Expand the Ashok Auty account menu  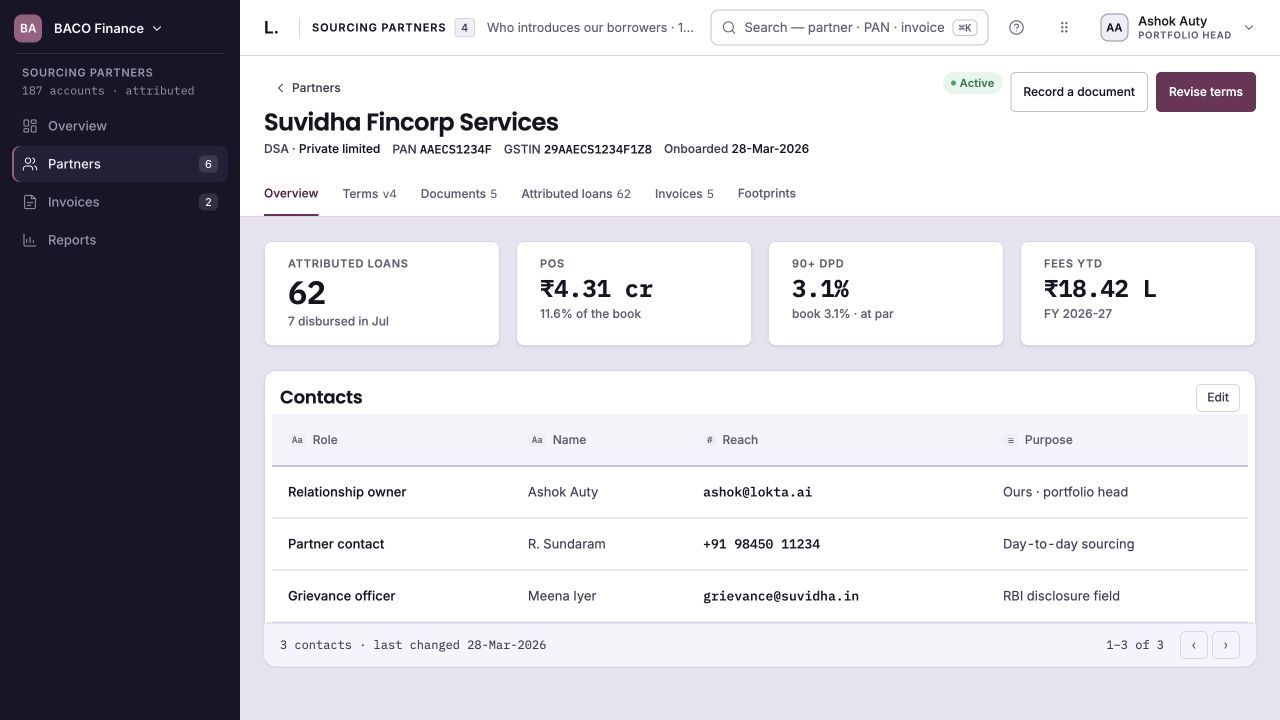tap(1177, 28)
